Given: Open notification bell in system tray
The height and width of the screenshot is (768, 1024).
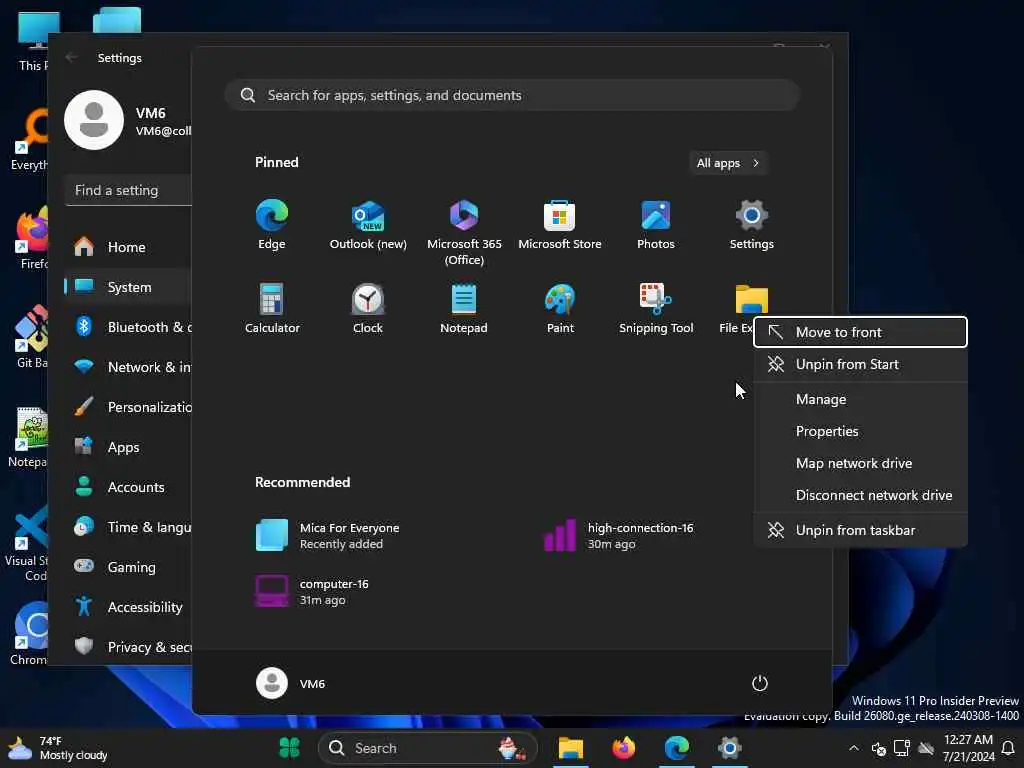Looking at the screenshot, I should (x=1008, y=748).
